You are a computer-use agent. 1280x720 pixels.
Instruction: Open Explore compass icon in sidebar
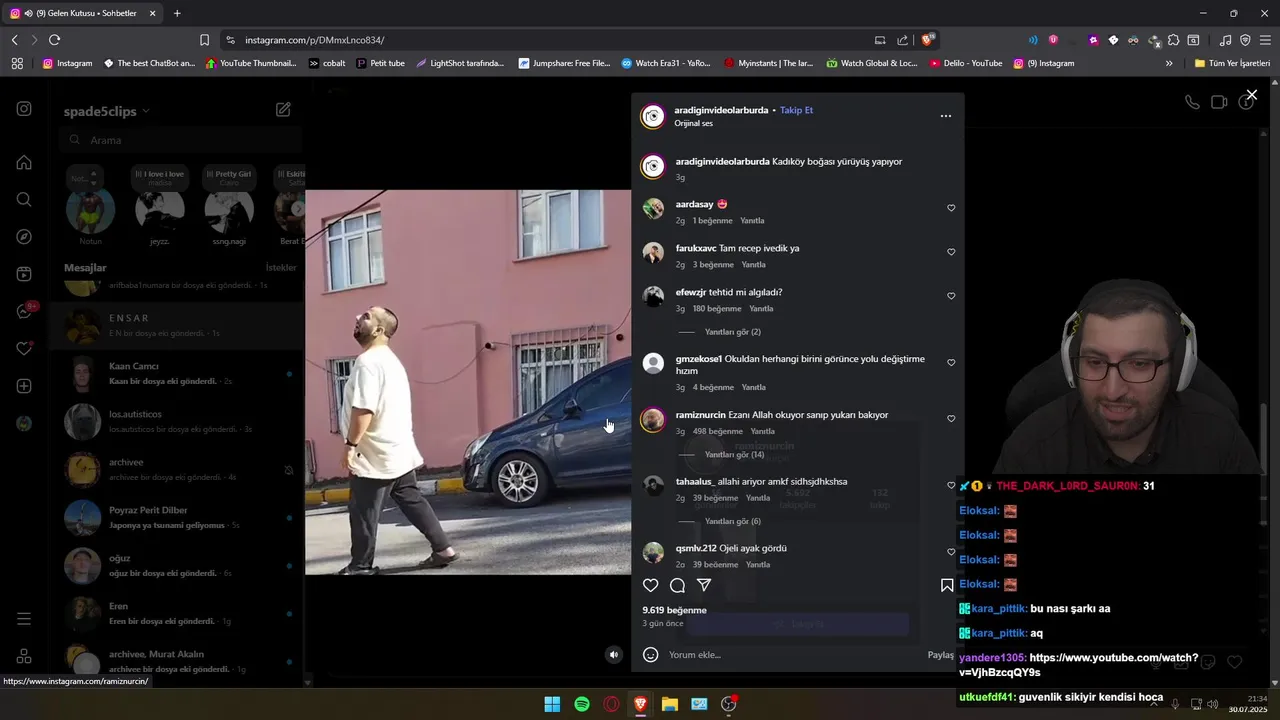[x=24, y=237]
